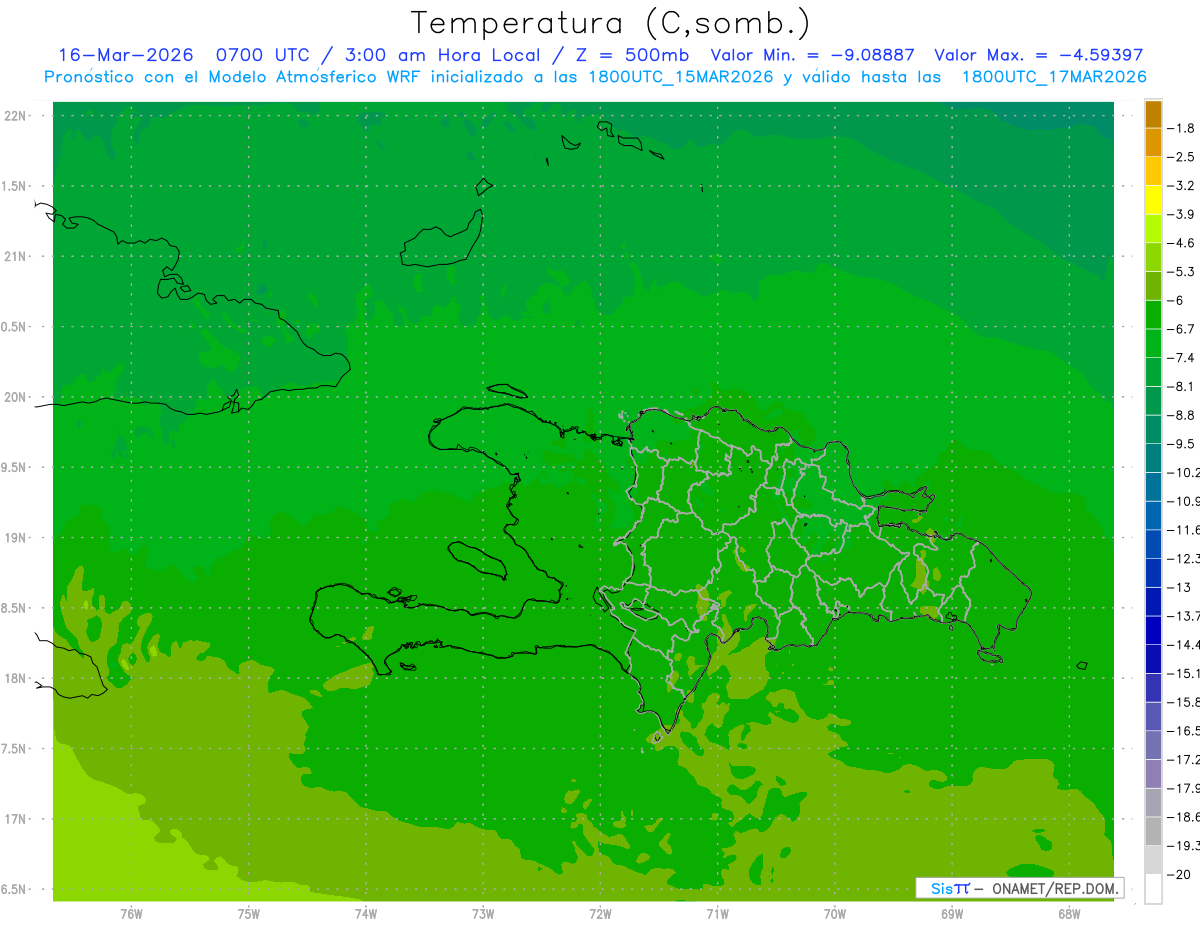Click the -5.3 colorbar label
The width and height of the screenshot is (1200, 927).
click(x=1181, y=272)
